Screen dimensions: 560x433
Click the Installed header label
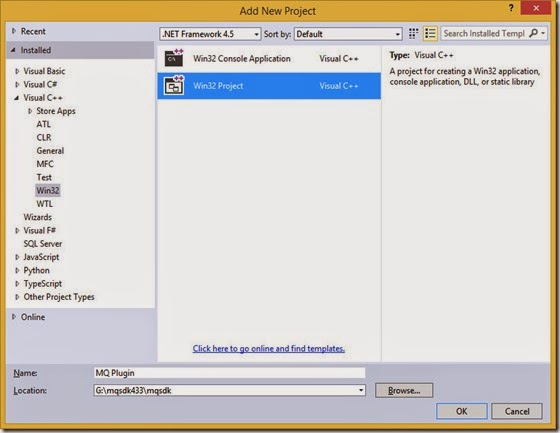point(36,50)
